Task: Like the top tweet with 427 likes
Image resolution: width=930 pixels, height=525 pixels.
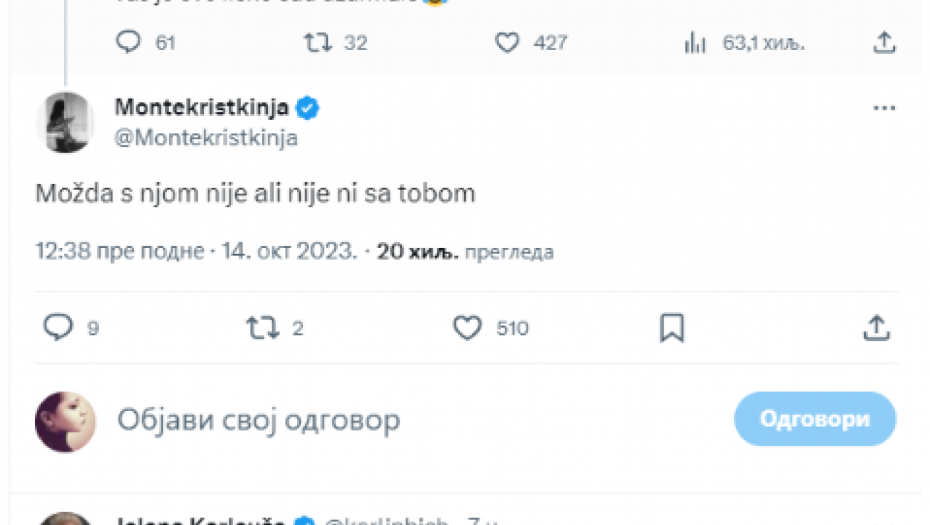Action: [508, 42]
